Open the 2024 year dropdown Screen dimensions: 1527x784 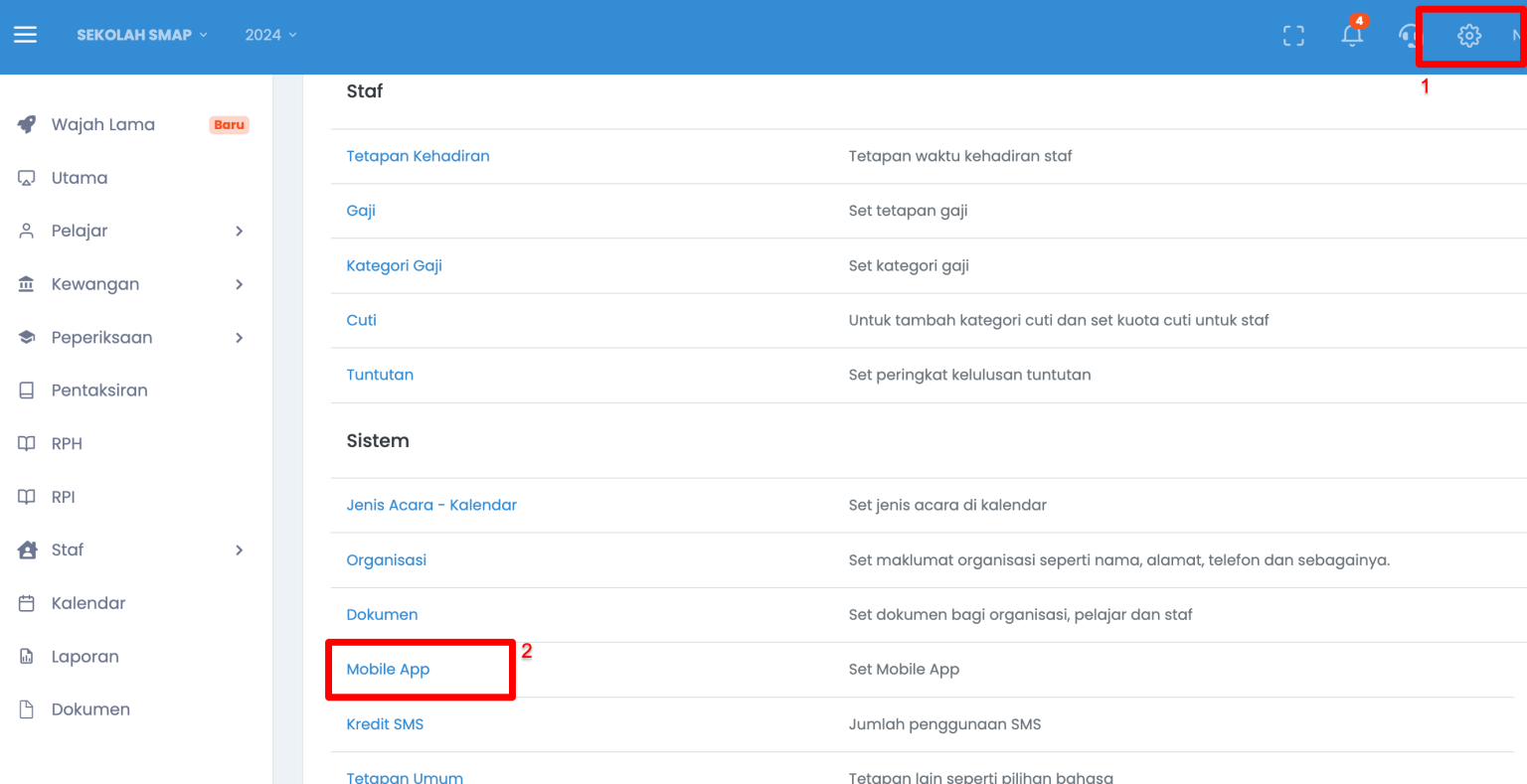pos(270,35)
